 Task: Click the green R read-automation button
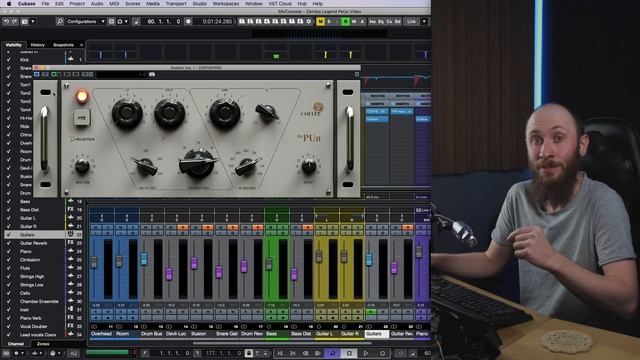[345, 21]
